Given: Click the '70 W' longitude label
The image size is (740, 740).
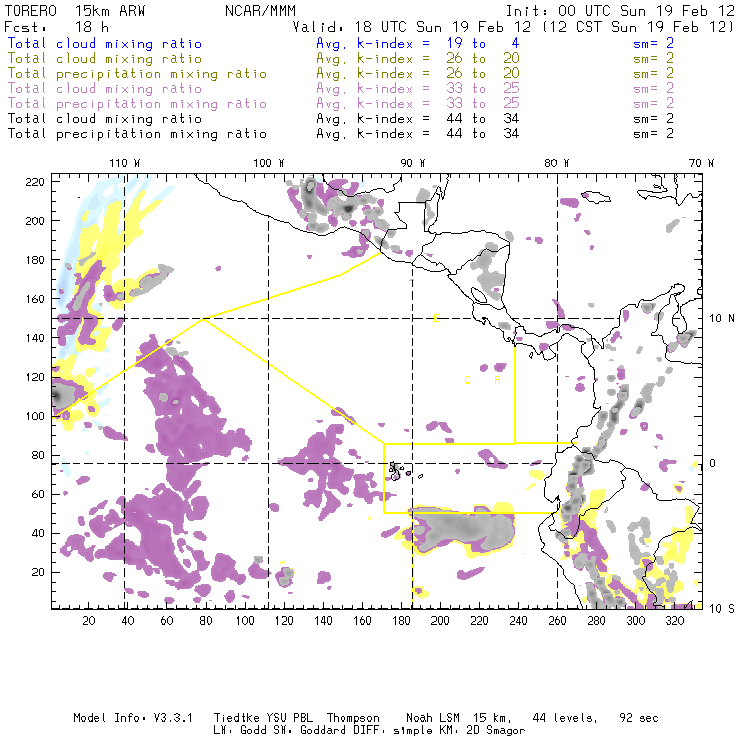Looking at the screenshot, I should [701, 163].
